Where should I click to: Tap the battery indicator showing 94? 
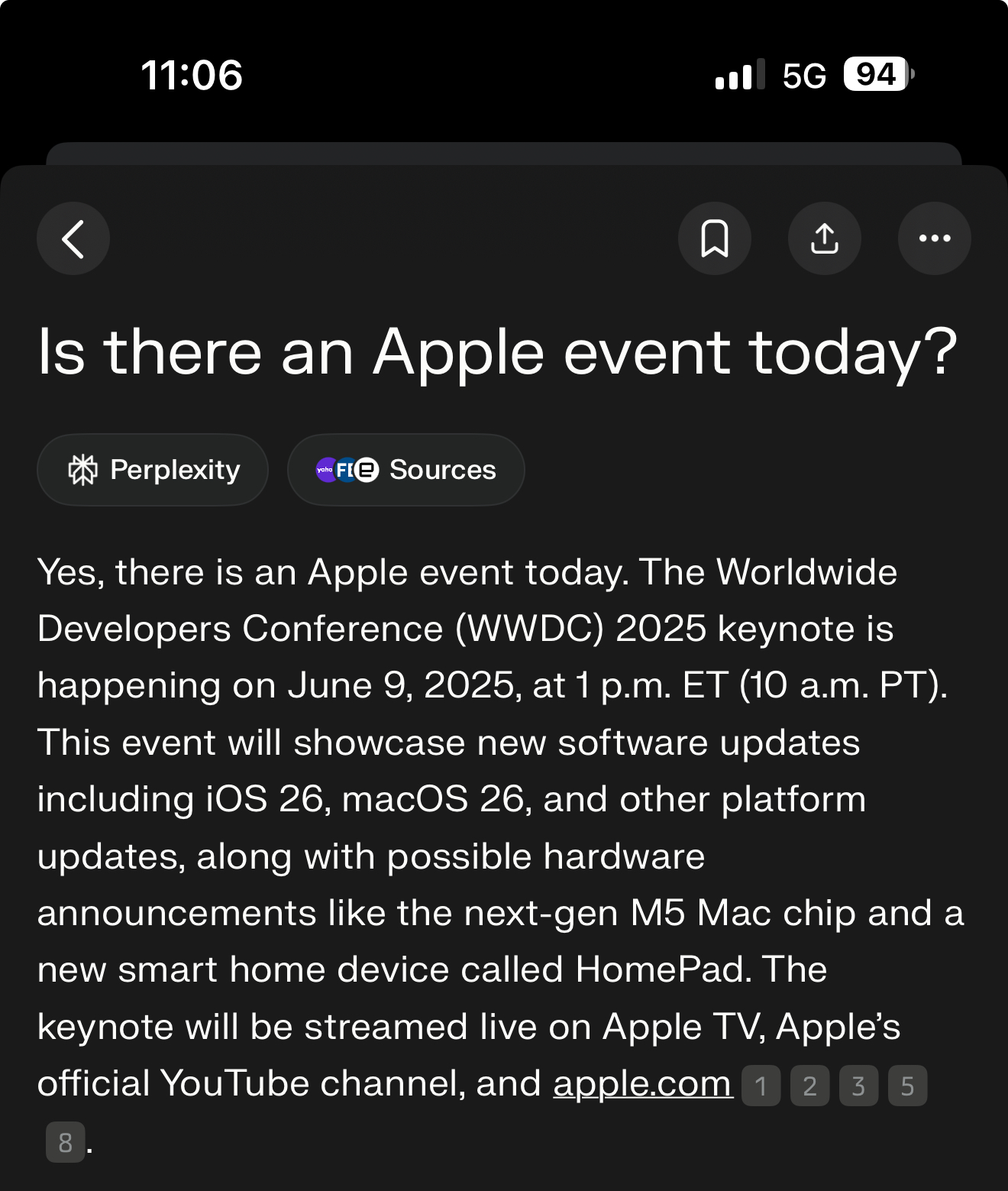(878, 74)
